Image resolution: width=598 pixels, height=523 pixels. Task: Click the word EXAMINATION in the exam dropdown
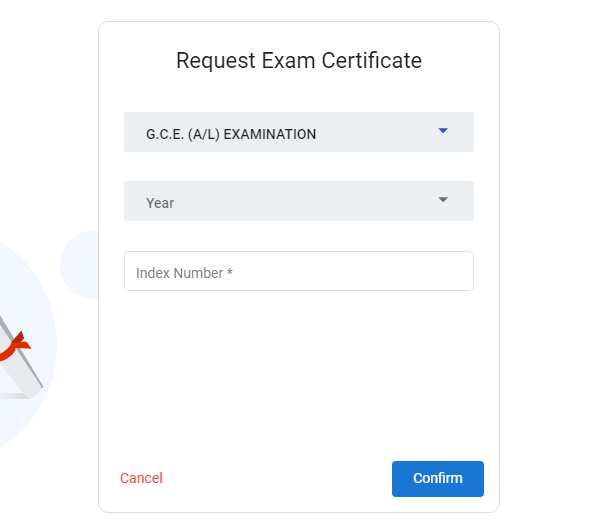(x=270, y=134)
